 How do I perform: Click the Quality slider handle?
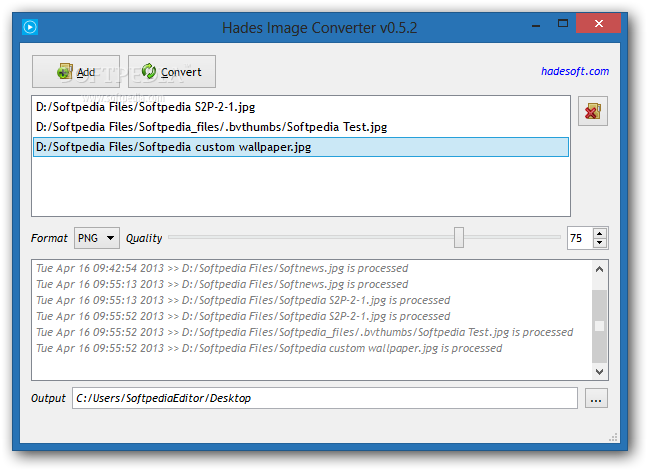[459, 238]
